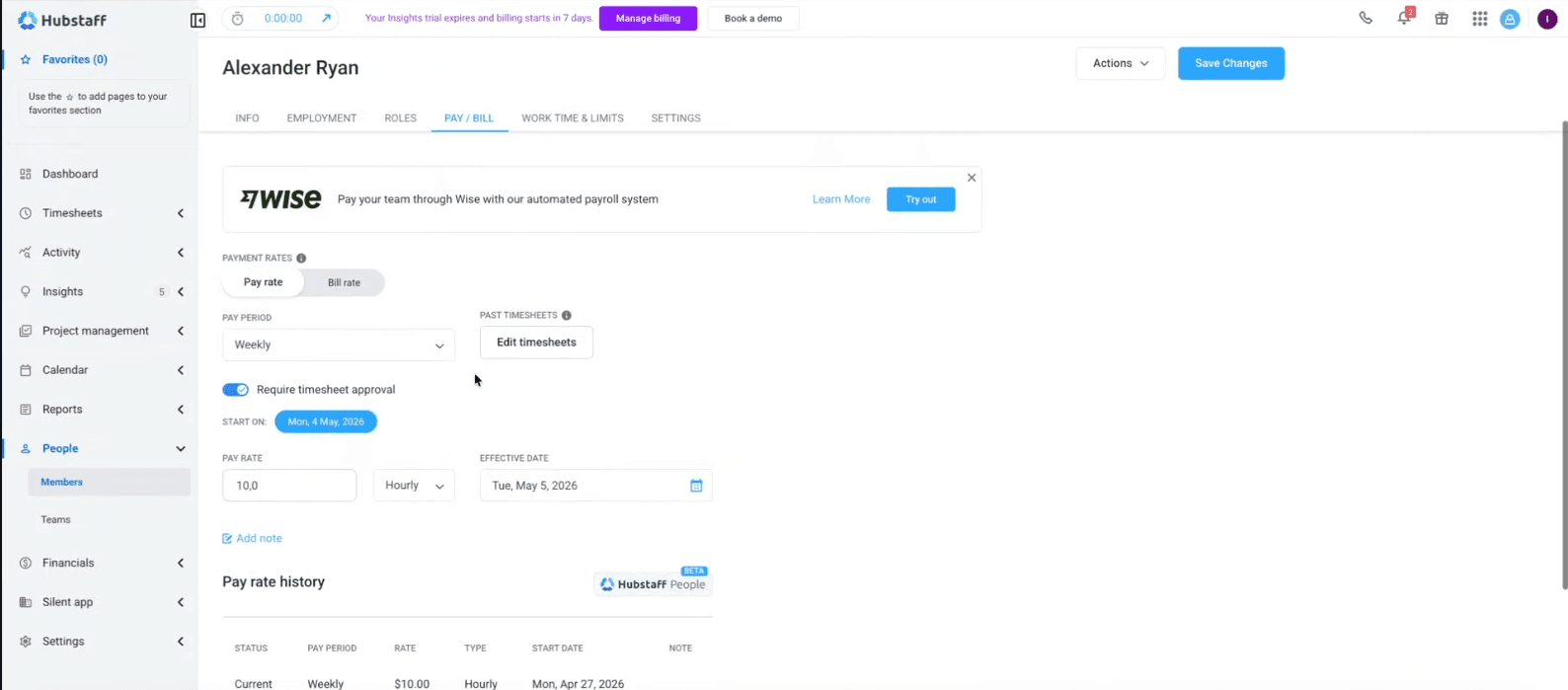Click the Financials dollar icon
Image resolution: width=1568 pixels, height=690 pixels.
(x=26, y=563)
